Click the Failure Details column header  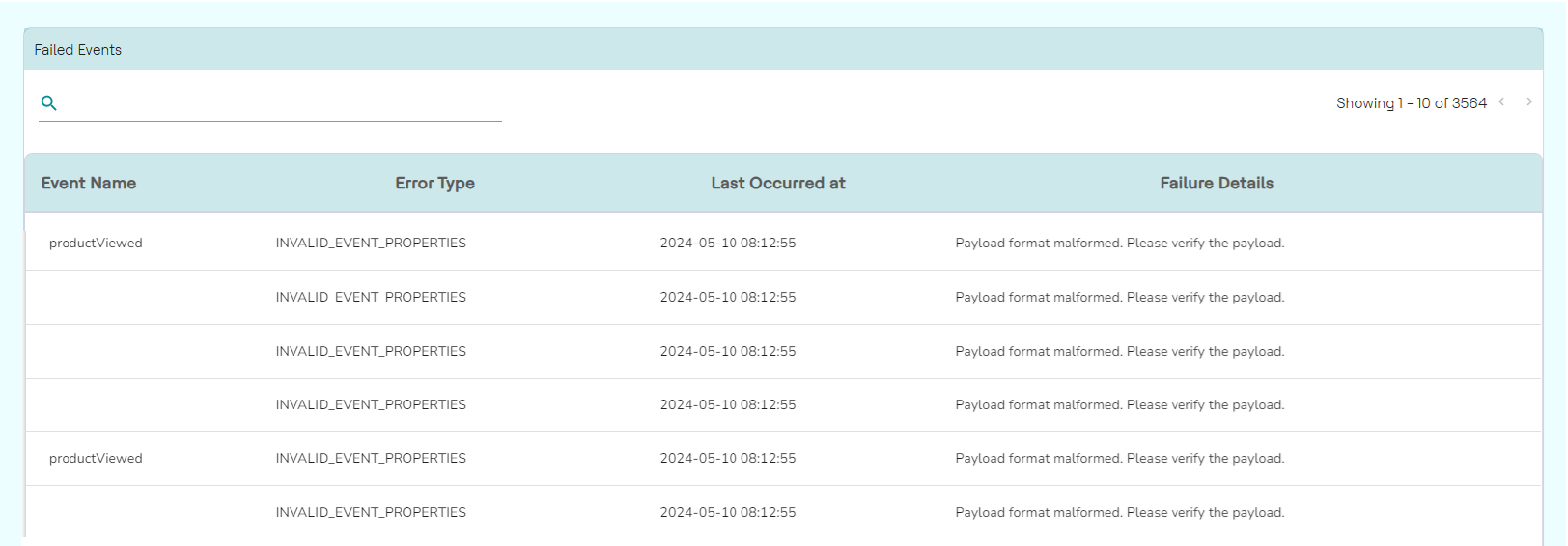[1216, 184]
